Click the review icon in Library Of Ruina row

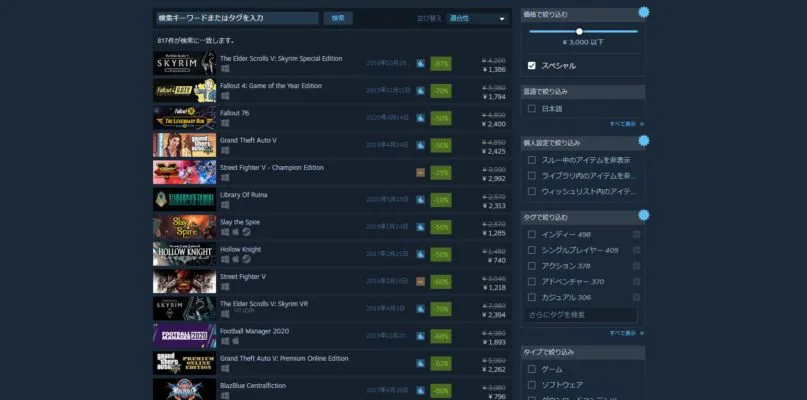click(x=420, y=200)
